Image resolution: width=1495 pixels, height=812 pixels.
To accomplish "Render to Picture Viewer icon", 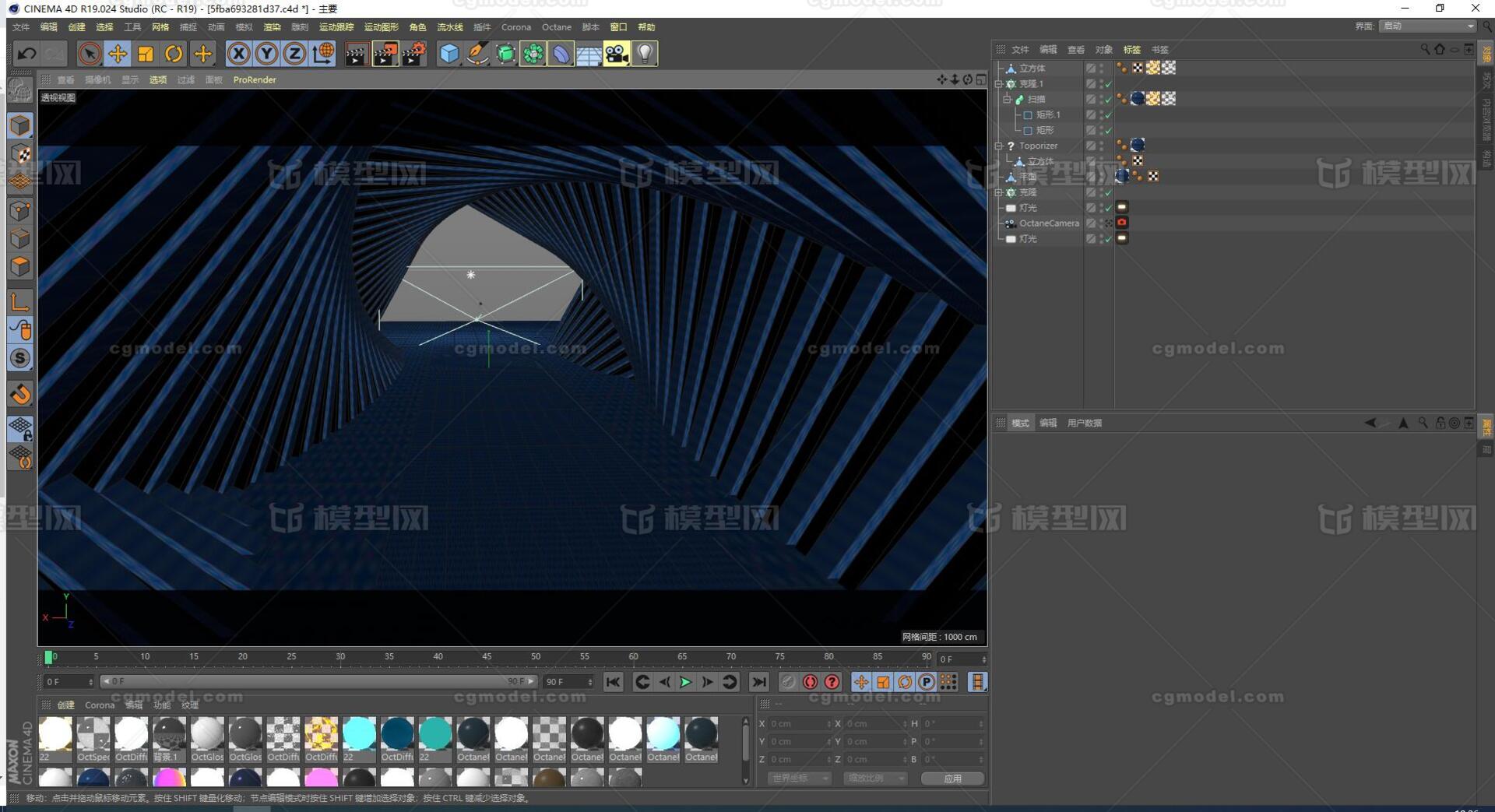I will (385, 54).
